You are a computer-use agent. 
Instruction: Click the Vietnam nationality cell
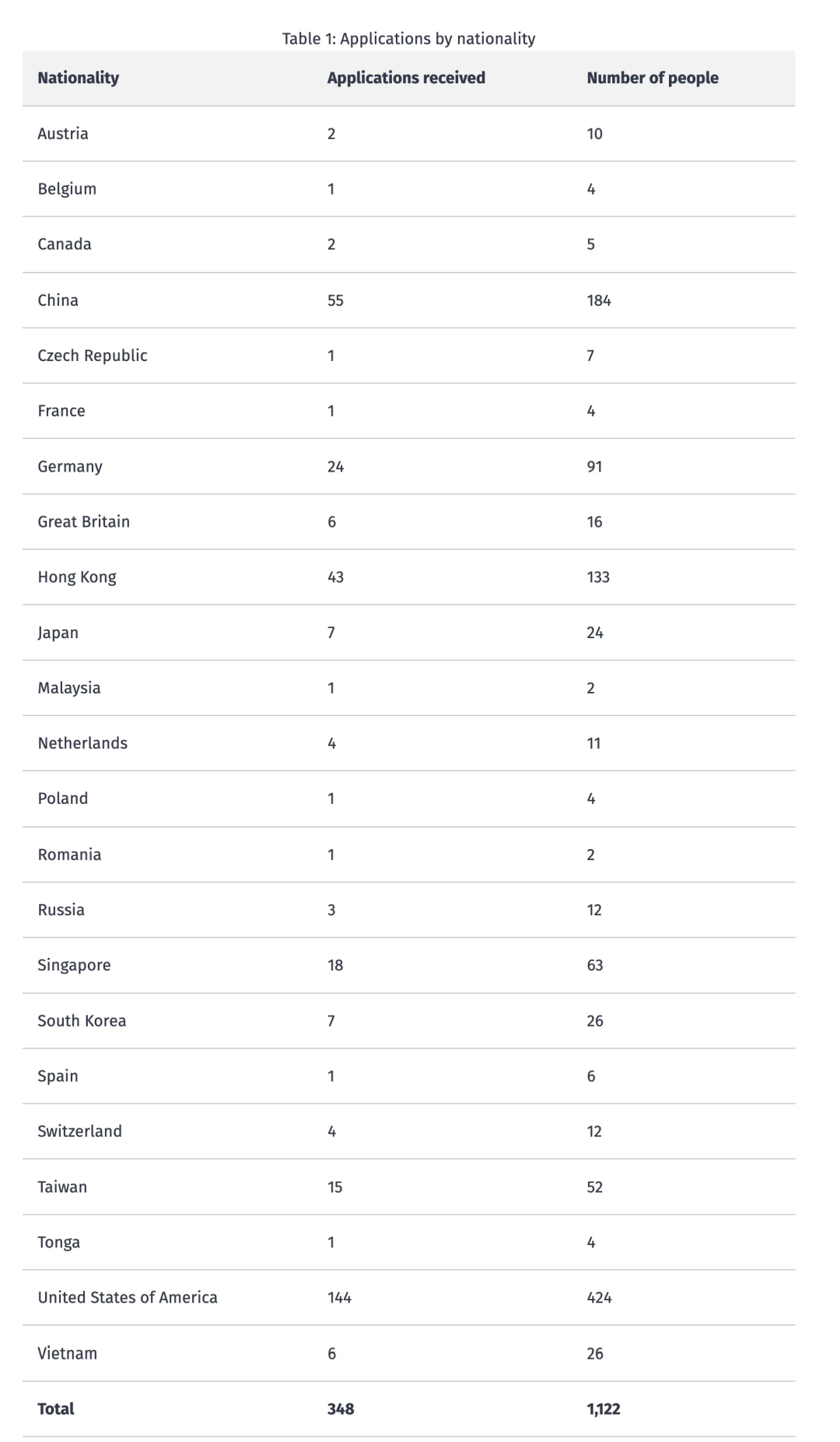(x=68, y=1354)
